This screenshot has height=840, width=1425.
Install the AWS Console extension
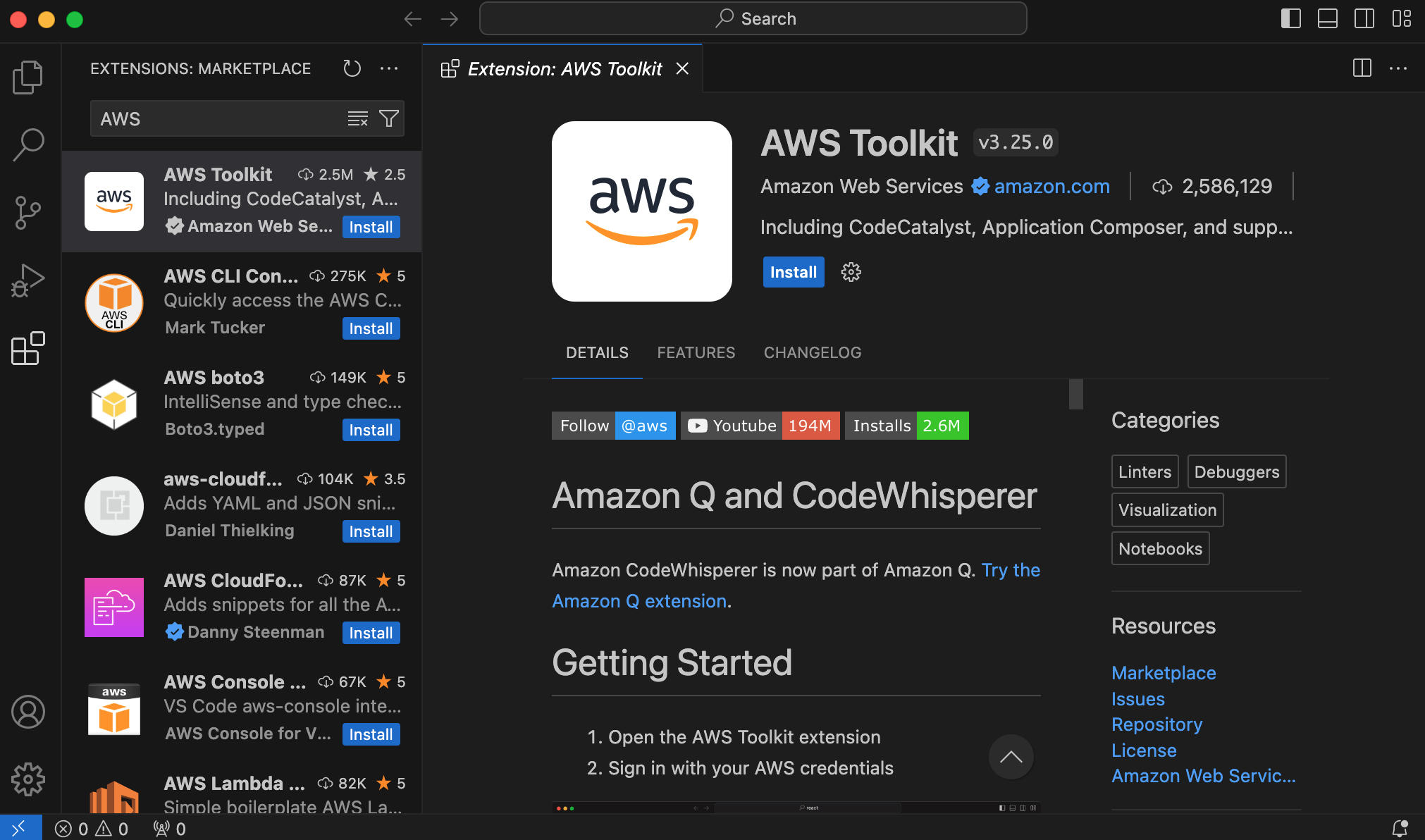tap(371, 734)
